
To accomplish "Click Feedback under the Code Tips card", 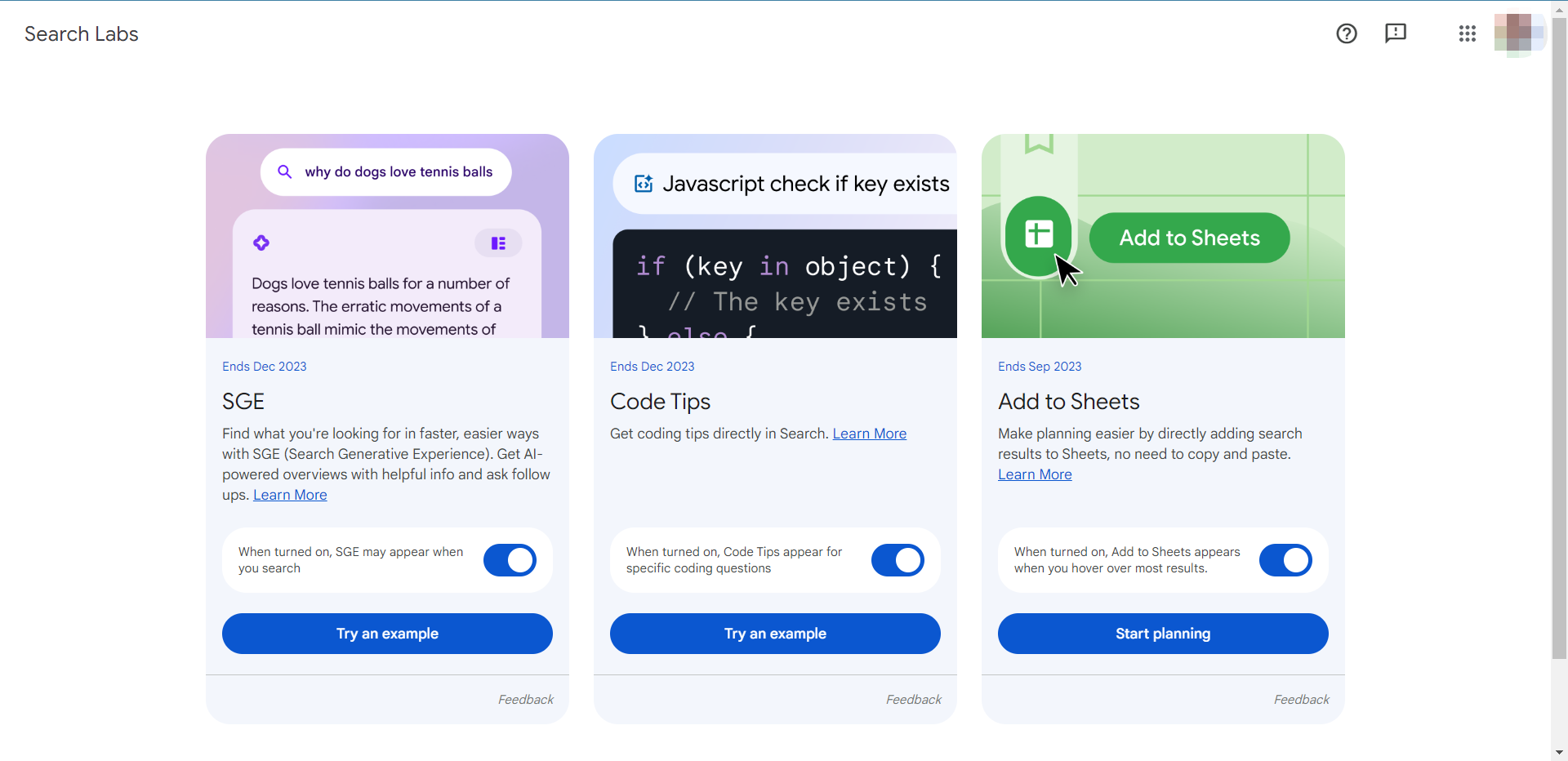I will 914,700.
